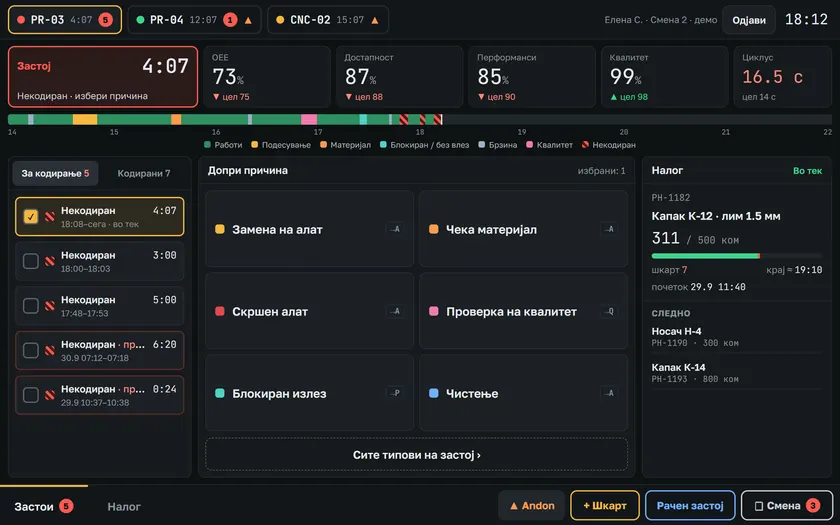
Task: Click the A tag on Скршен алат
Action: tap(395, 311)
